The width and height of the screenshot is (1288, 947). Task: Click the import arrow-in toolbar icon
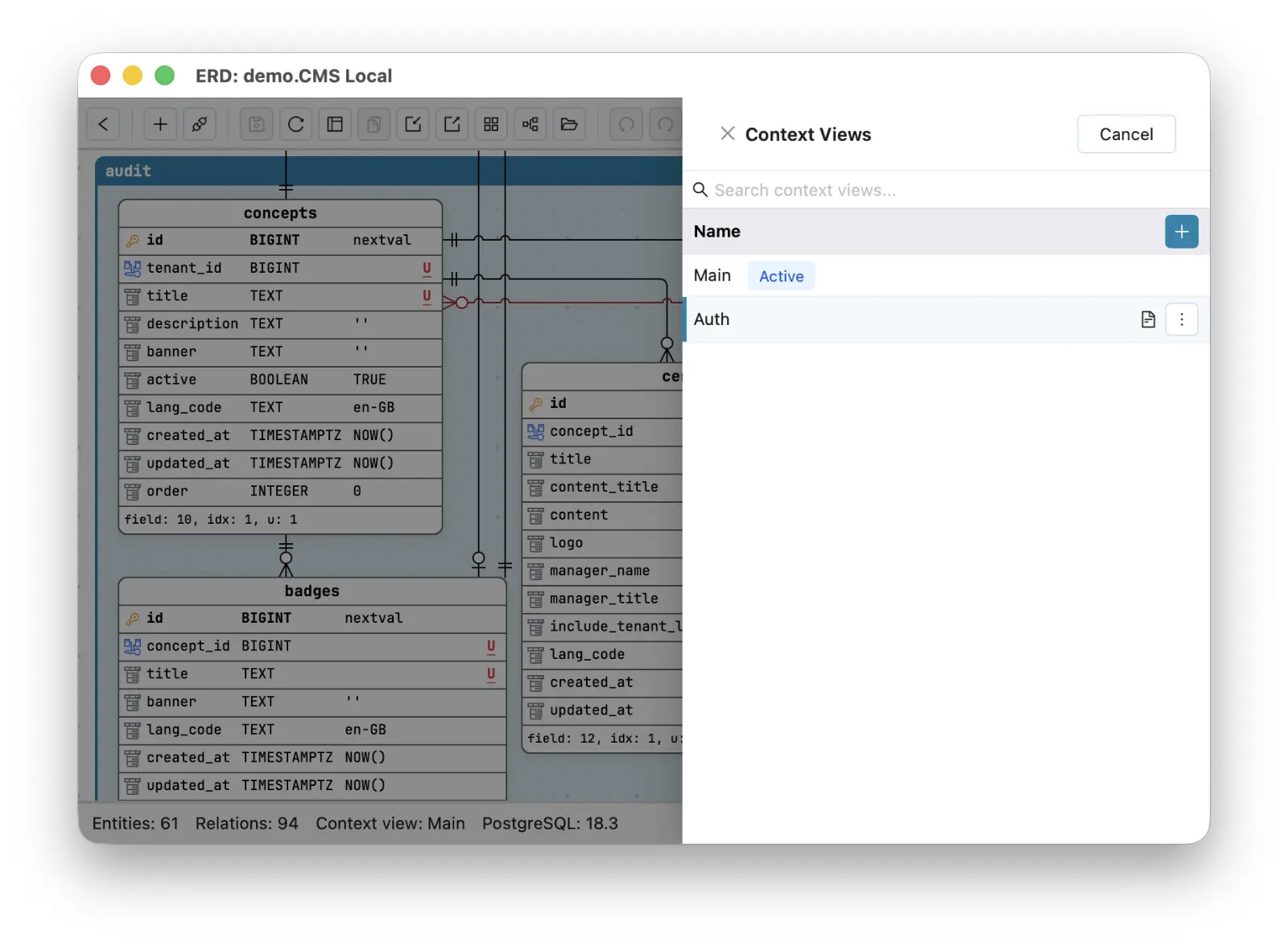(413, 124)
